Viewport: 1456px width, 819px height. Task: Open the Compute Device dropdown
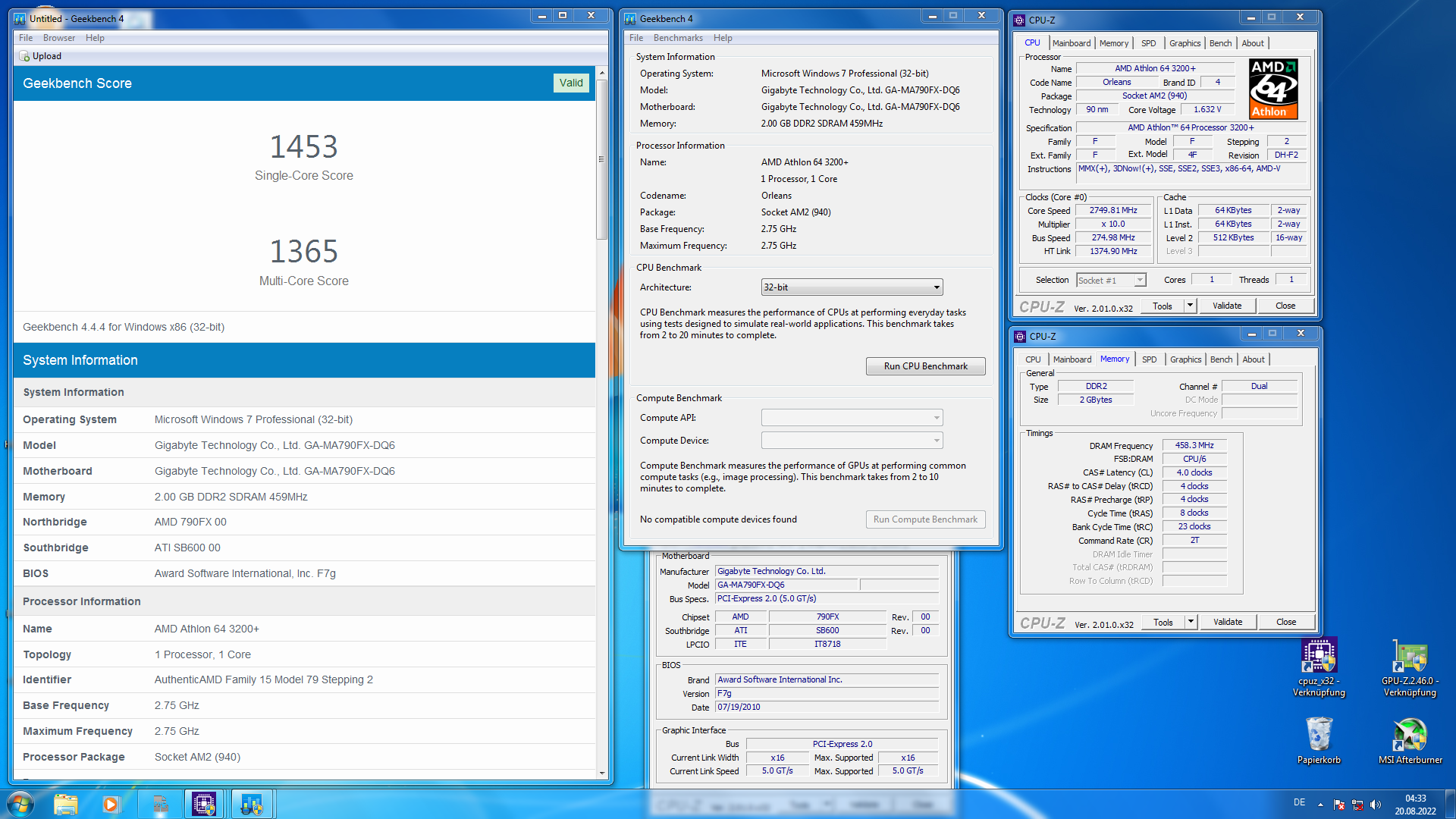coord(852,441)
